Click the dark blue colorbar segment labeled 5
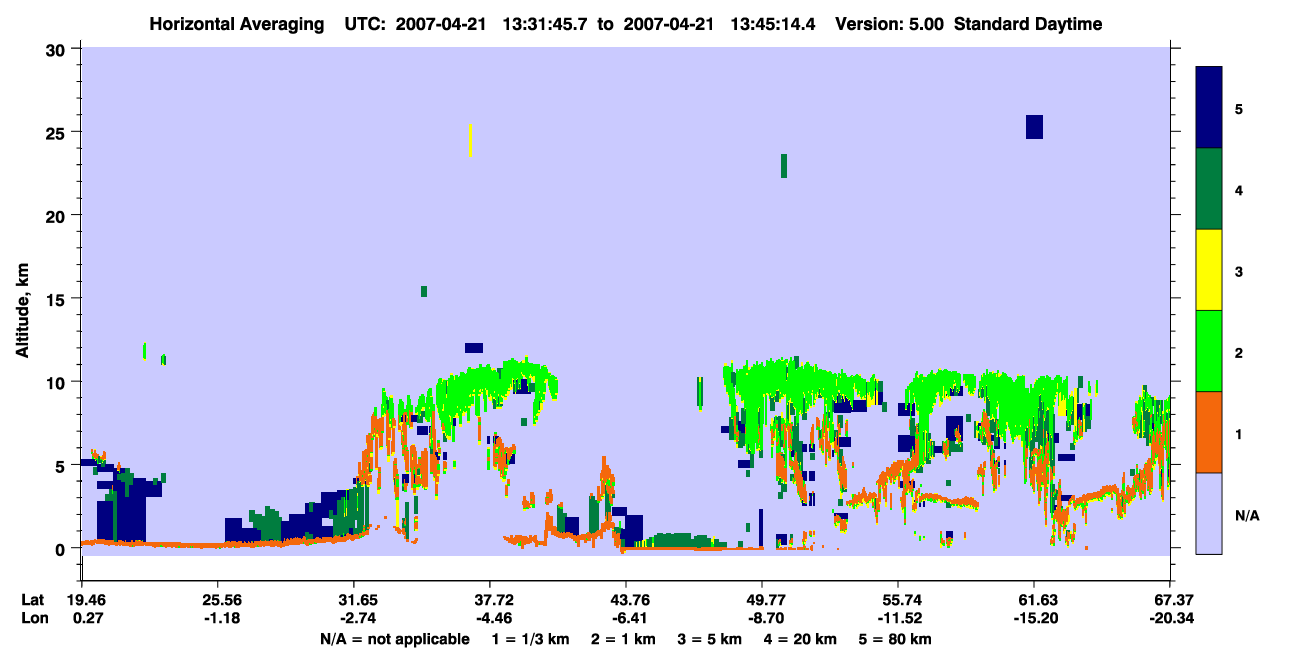The image size is (1300, 667). coord(1209,108)
